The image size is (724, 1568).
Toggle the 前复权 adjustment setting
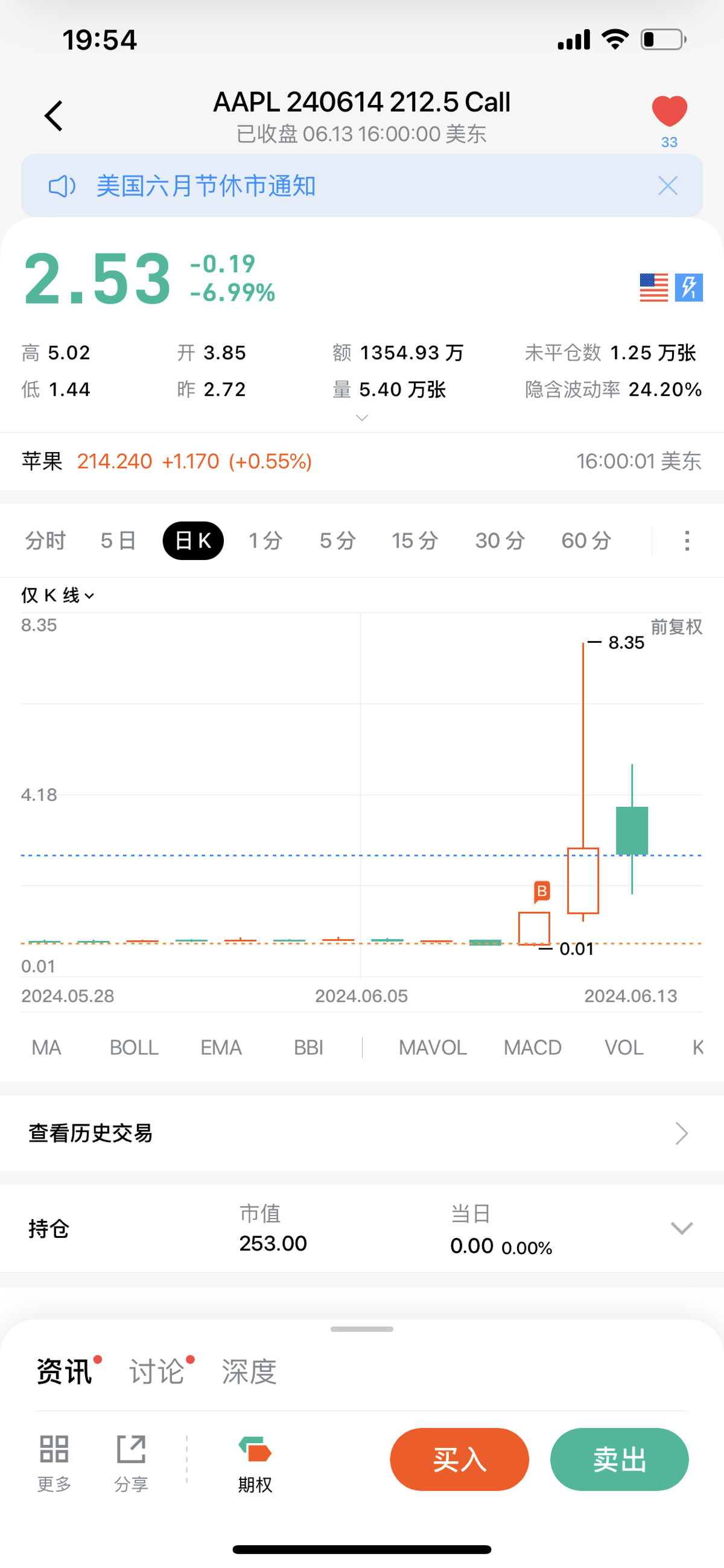(x=676, y=626)
